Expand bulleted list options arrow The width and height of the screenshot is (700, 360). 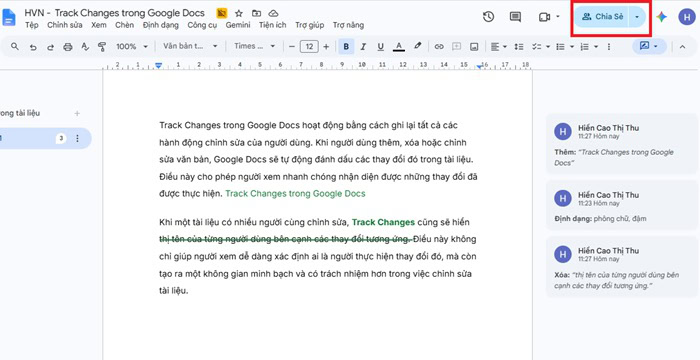(x=572, y=46)
